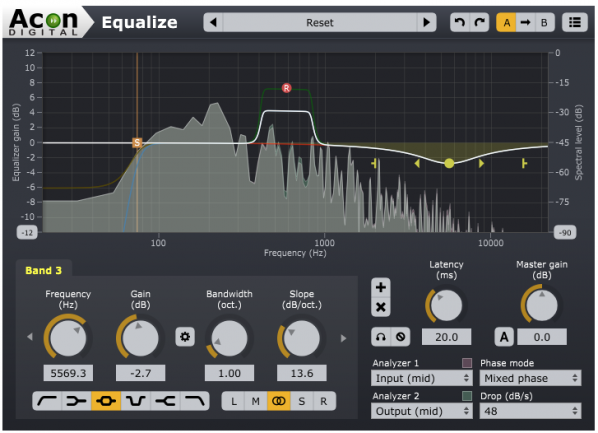598x433 pixels.
Task: Click the Acon Digital logo
Action: [43, 22]
